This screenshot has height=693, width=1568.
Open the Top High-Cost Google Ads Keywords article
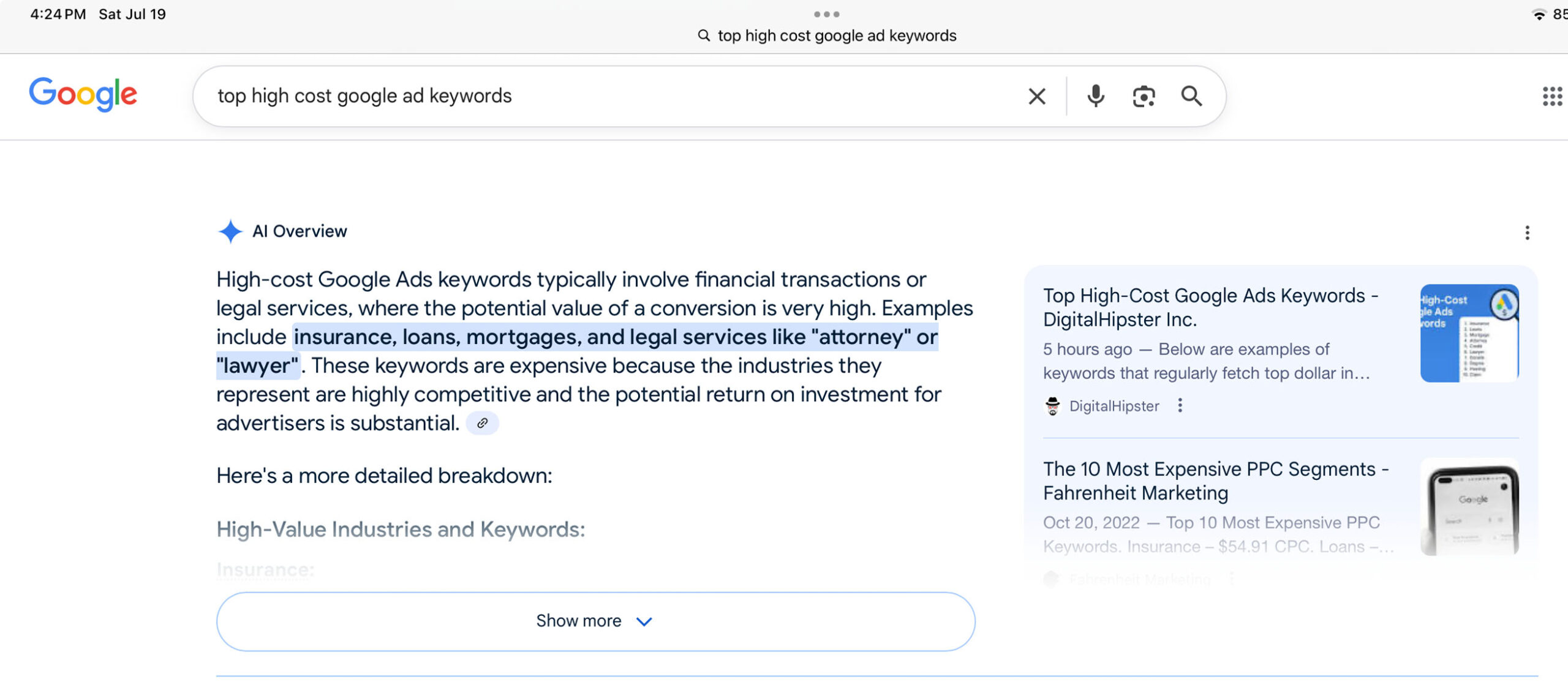click(1210, 307)
